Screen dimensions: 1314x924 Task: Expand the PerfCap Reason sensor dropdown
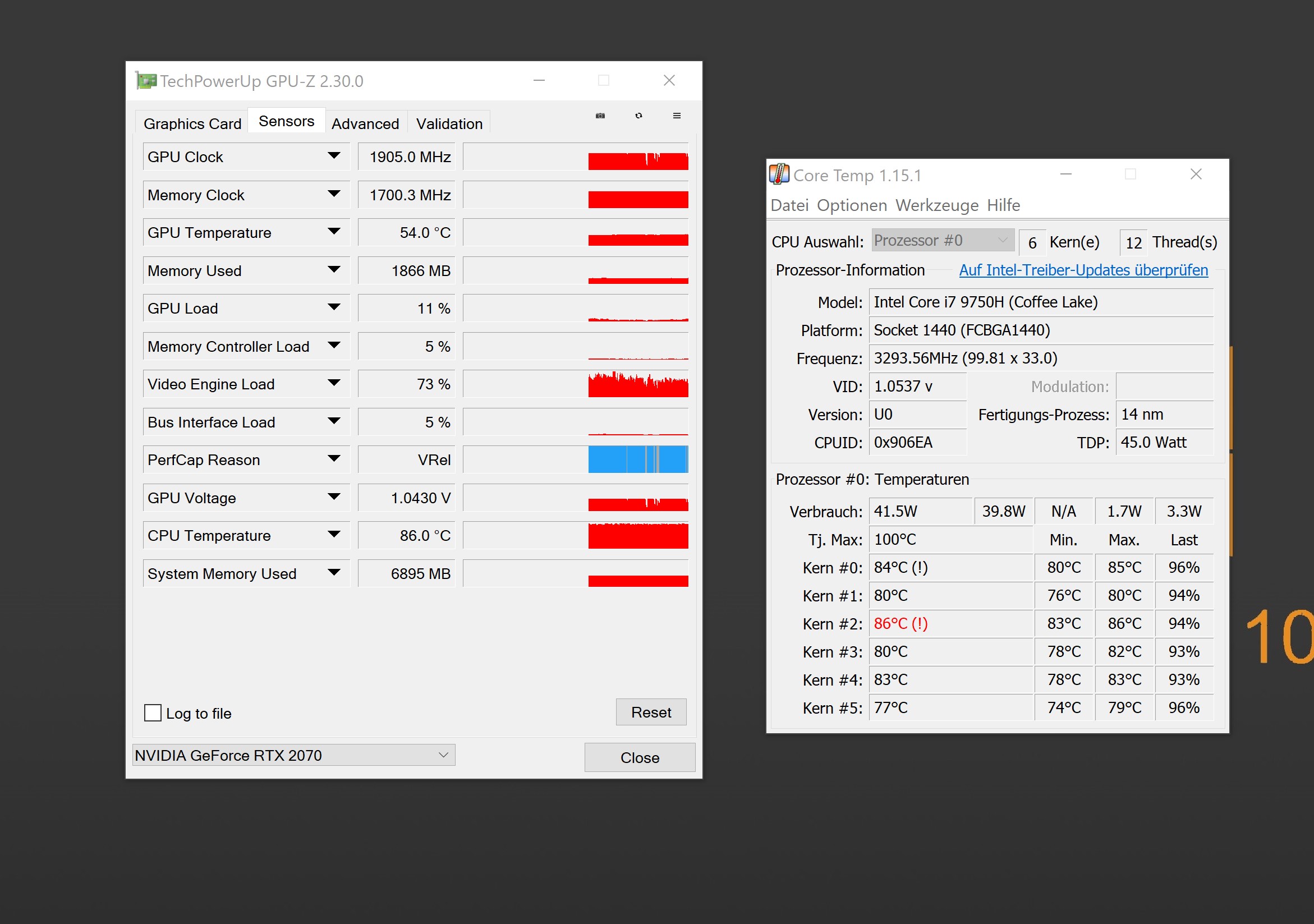tap(334, 459)
